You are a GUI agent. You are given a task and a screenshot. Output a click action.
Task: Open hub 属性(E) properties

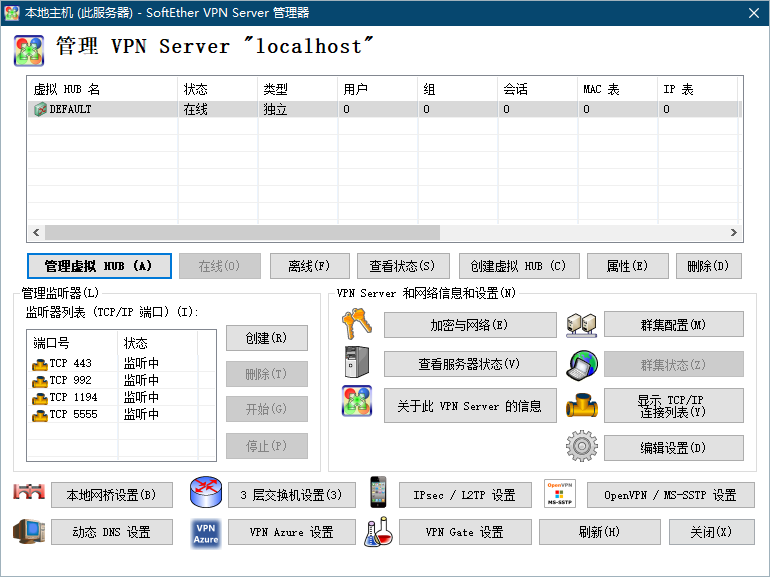click(628, 266)
